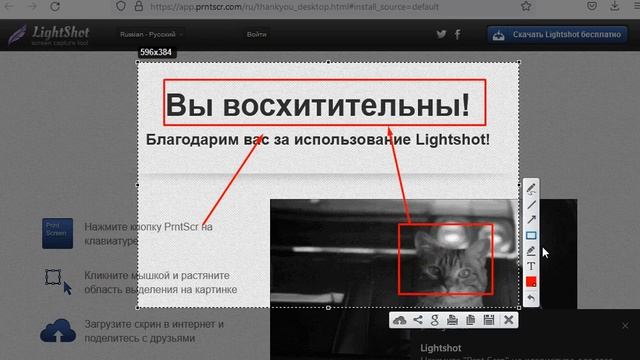Upload screenshot to the cloud
The image size is (640, 360).
[x=399, y=320]
